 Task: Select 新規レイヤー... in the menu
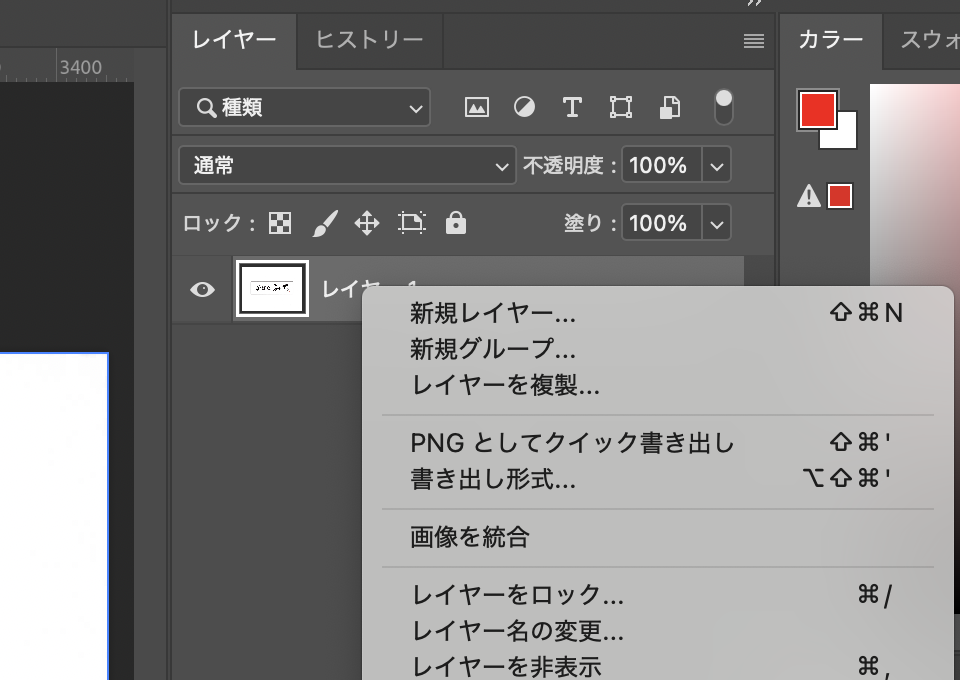[x=493, y=313]
